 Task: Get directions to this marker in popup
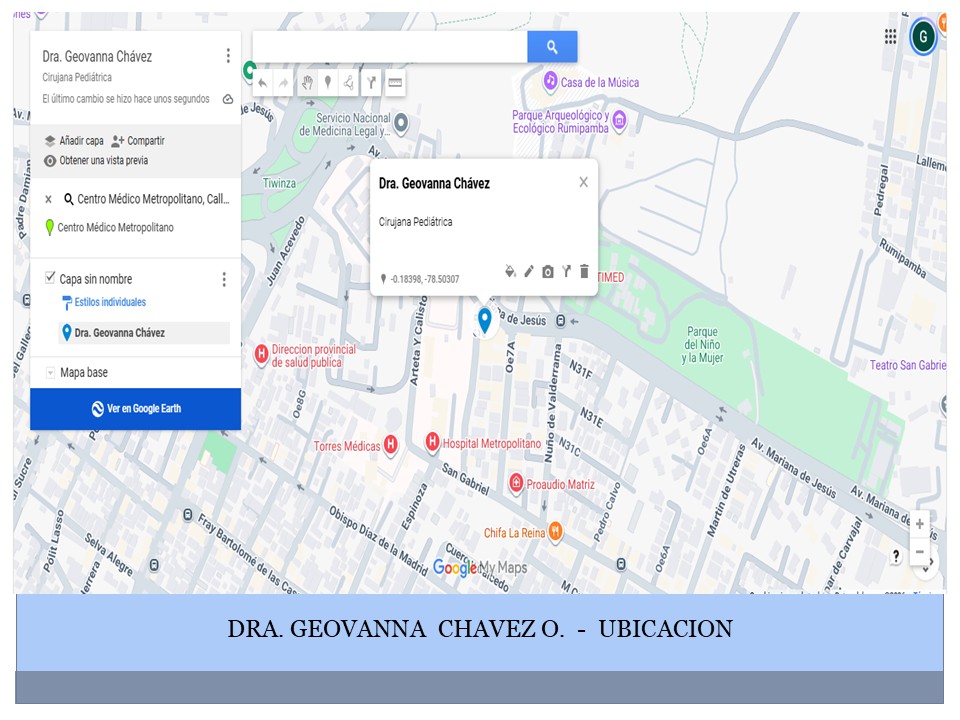click(x=566, y=271)
